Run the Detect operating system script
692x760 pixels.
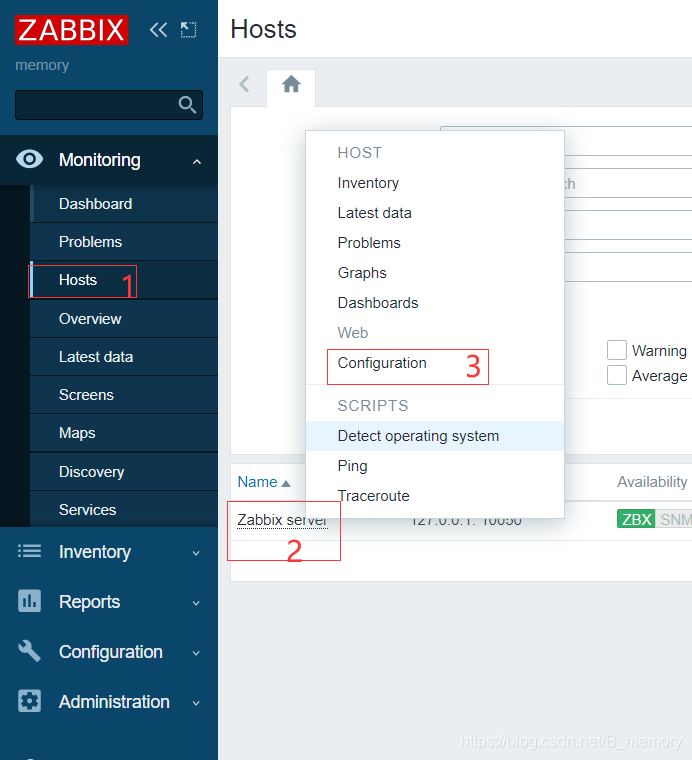(435, 436)
